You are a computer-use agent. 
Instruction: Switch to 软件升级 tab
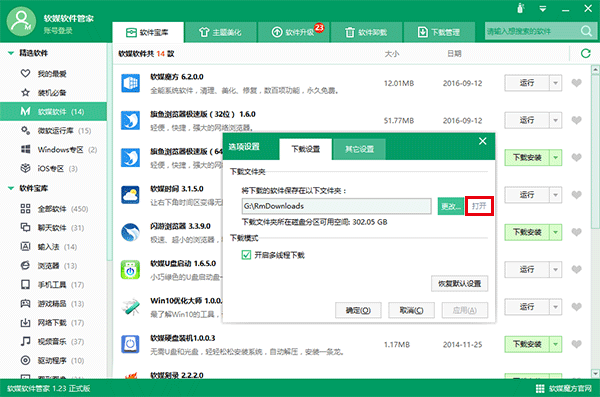coord(293,32)
